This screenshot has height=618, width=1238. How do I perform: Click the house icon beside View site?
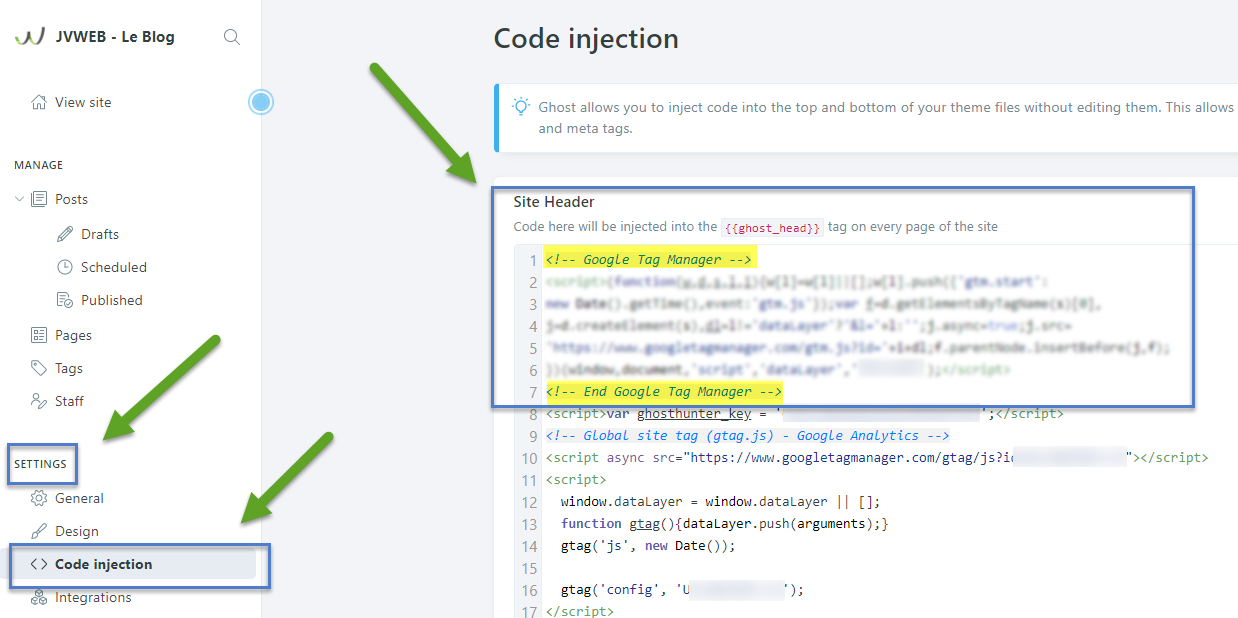tap(39, 102)
